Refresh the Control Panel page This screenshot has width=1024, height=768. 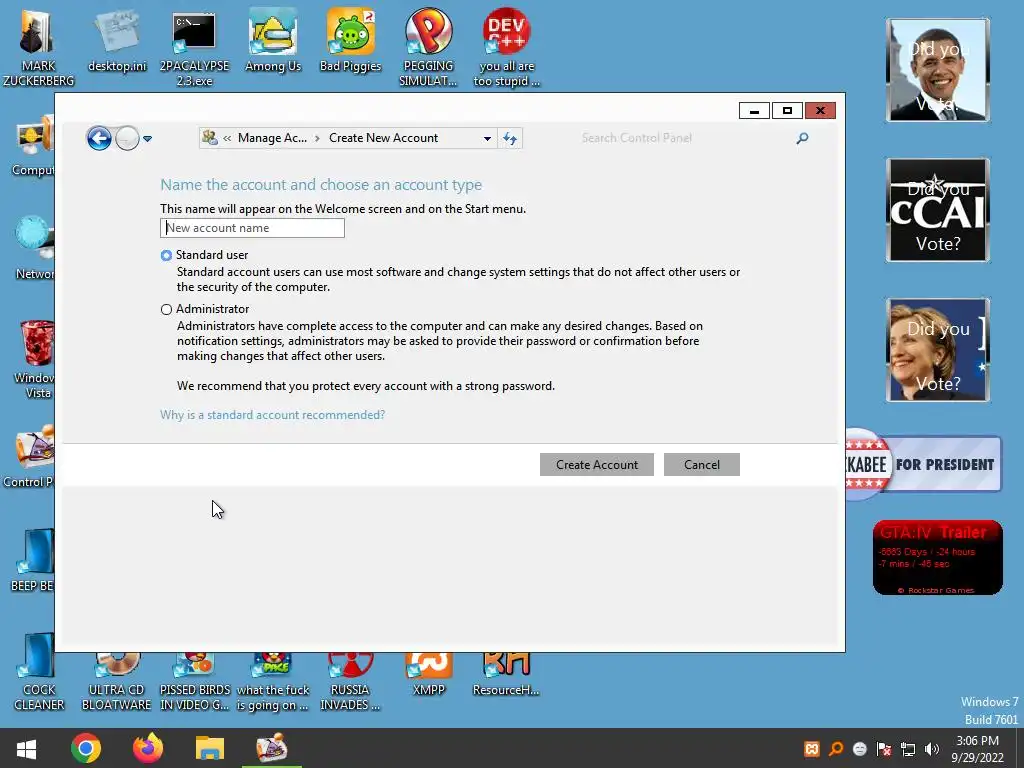[x=510, y=138]
